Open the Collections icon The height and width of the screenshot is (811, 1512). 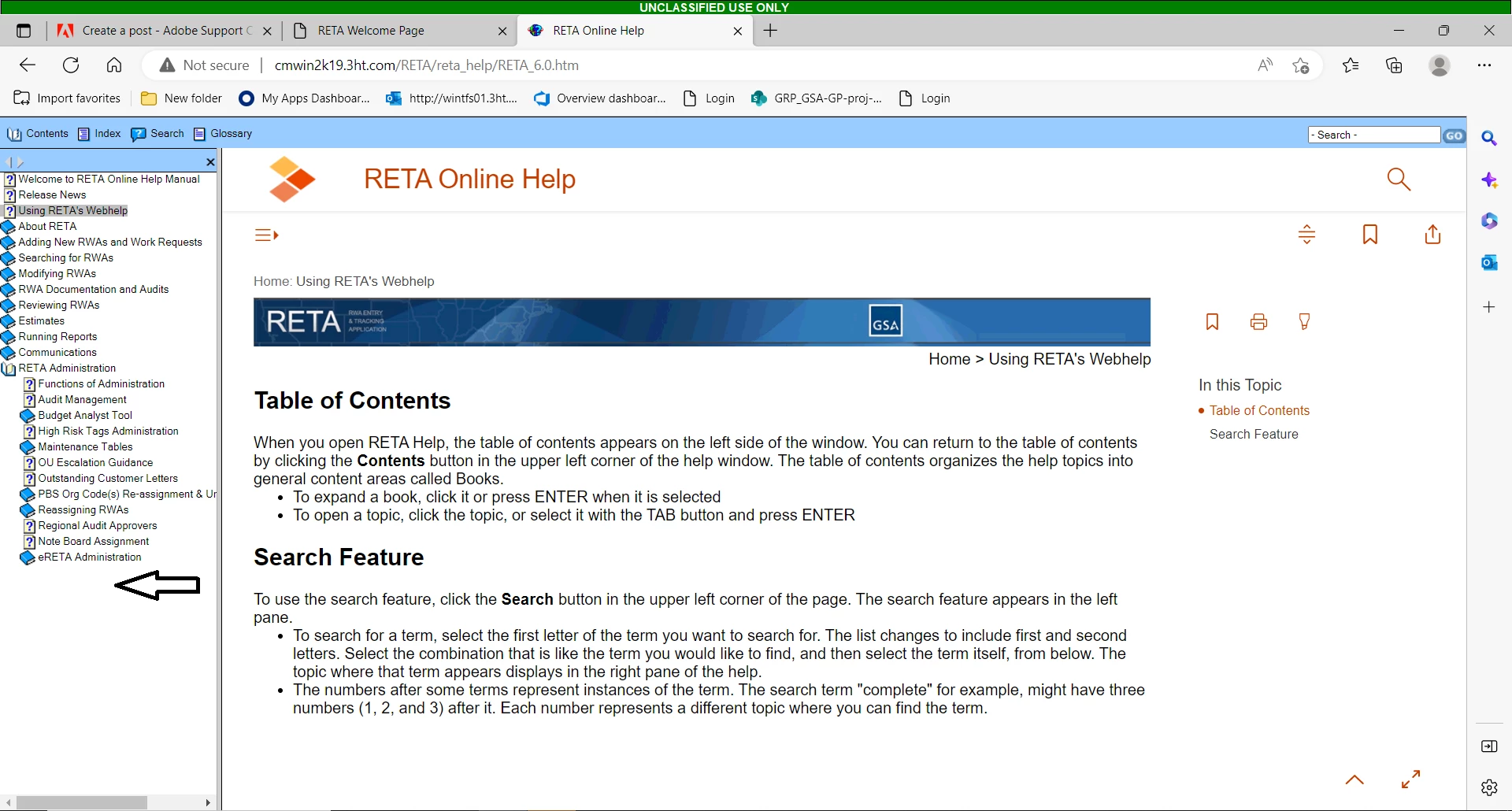coord(1395,65)
